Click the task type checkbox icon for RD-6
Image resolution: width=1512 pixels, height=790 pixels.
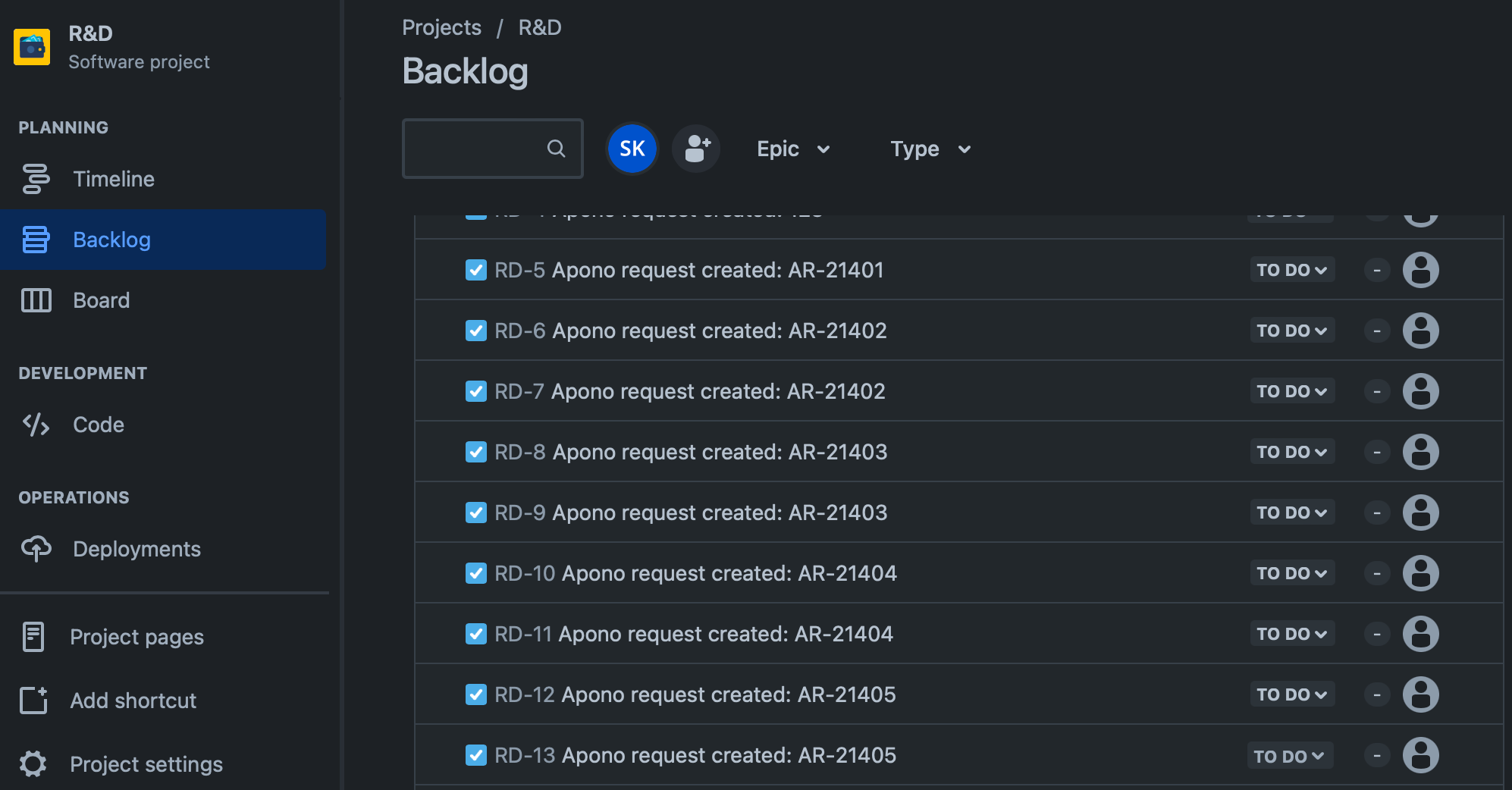pos(475,331)
